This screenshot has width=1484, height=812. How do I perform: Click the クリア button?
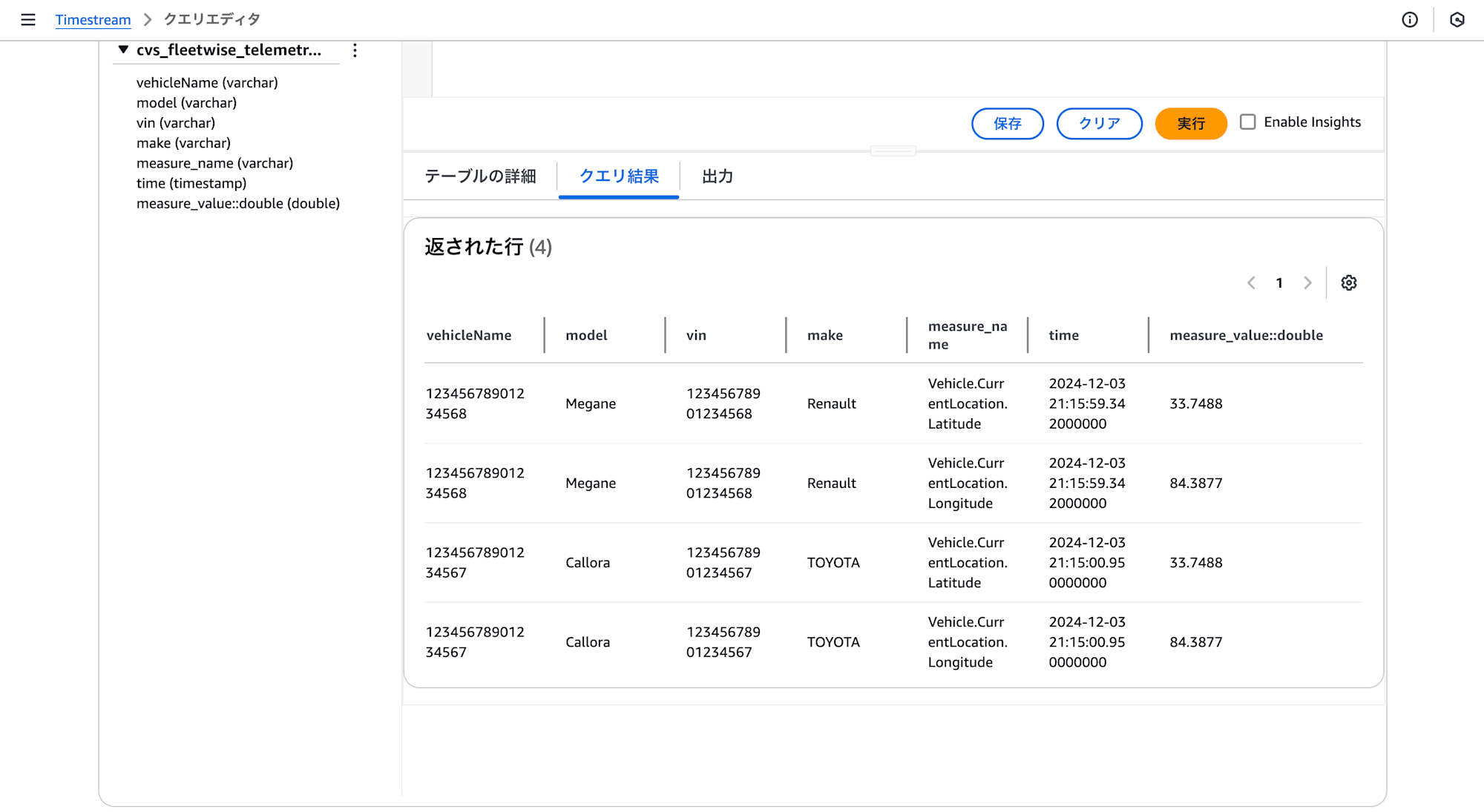click(1100, 124)
